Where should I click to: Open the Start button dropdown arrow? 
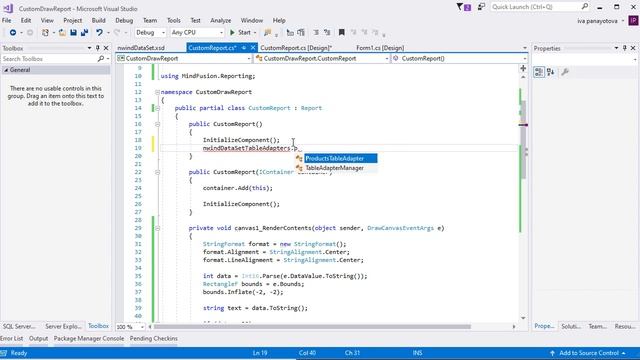[255, 32]
